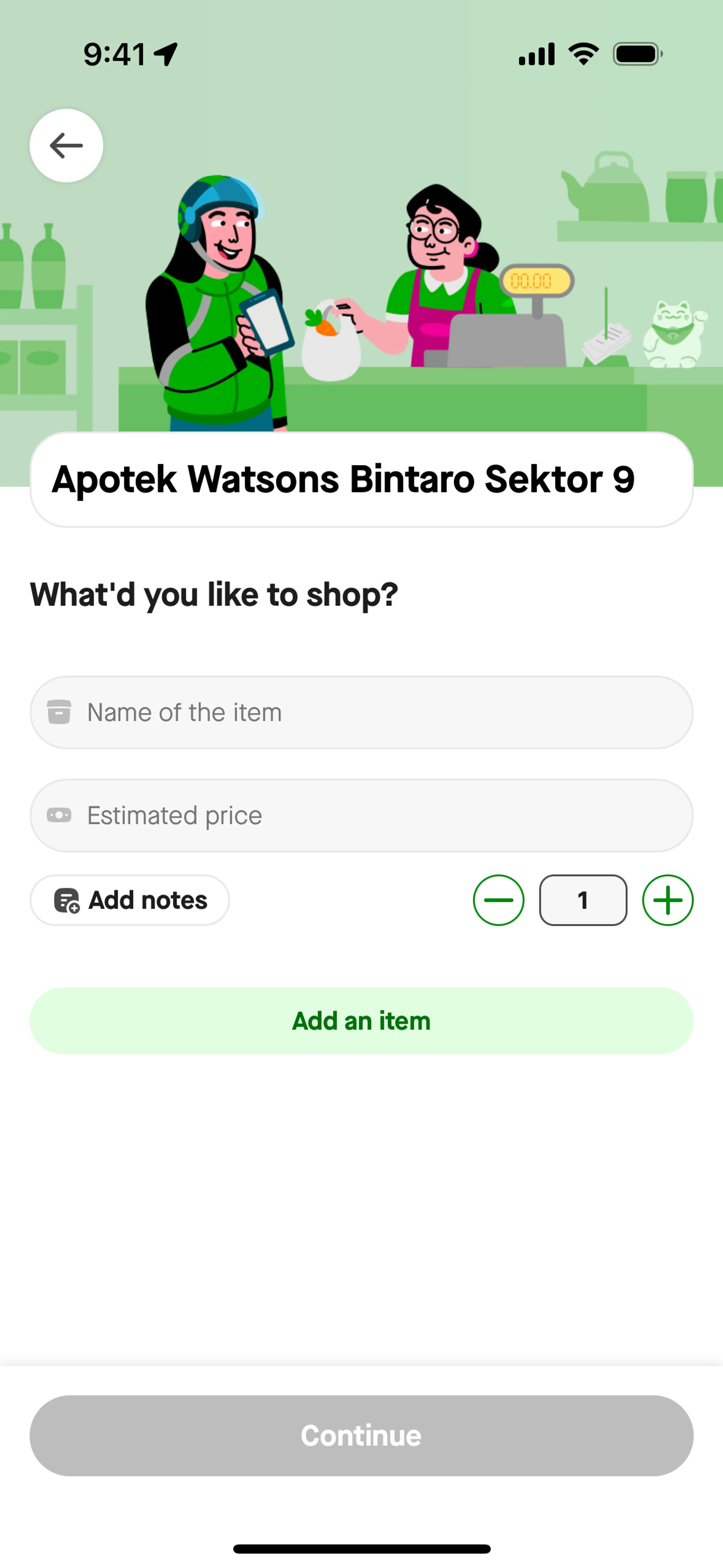723x1568 pixels.
Task: Focus the Name of the item field
Action: pos(377,712)
